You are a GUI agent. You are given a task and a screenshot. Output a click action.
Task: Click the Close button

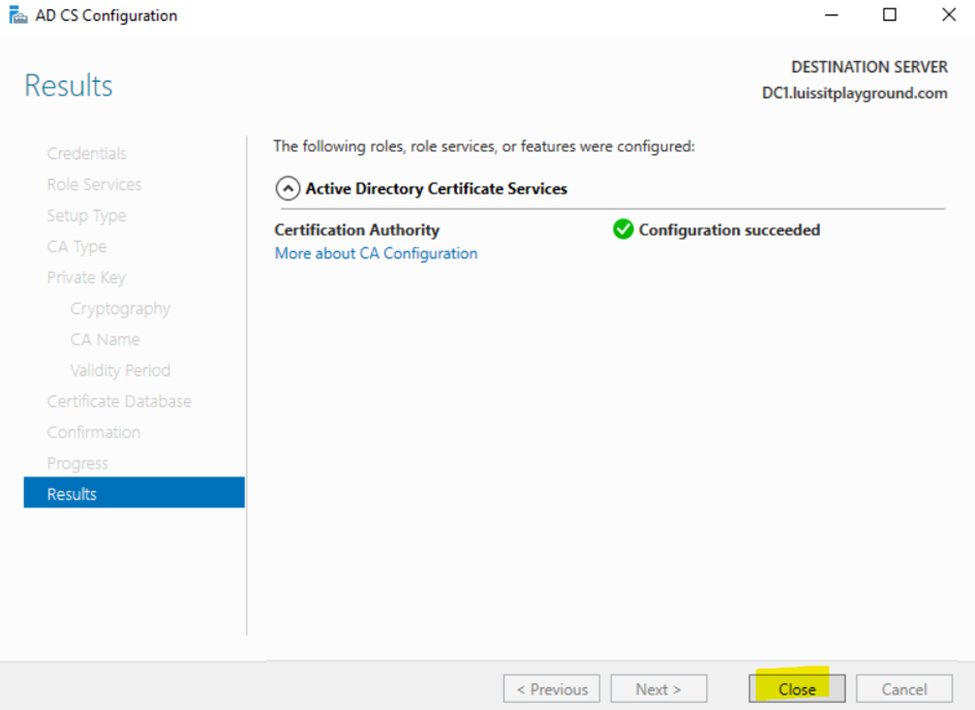797,689
